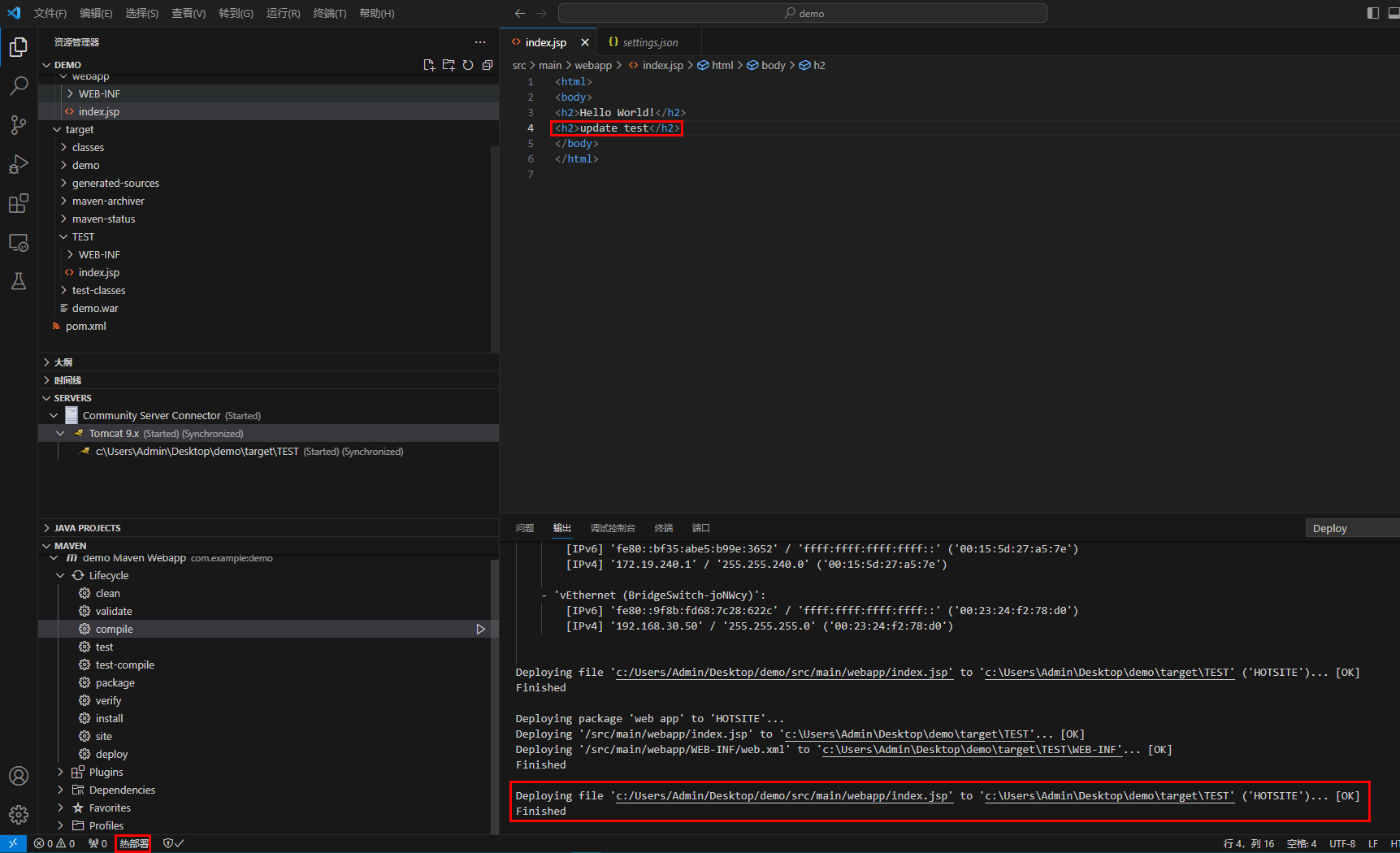Open the 终端 terminal menu

[x=328, y=13]
